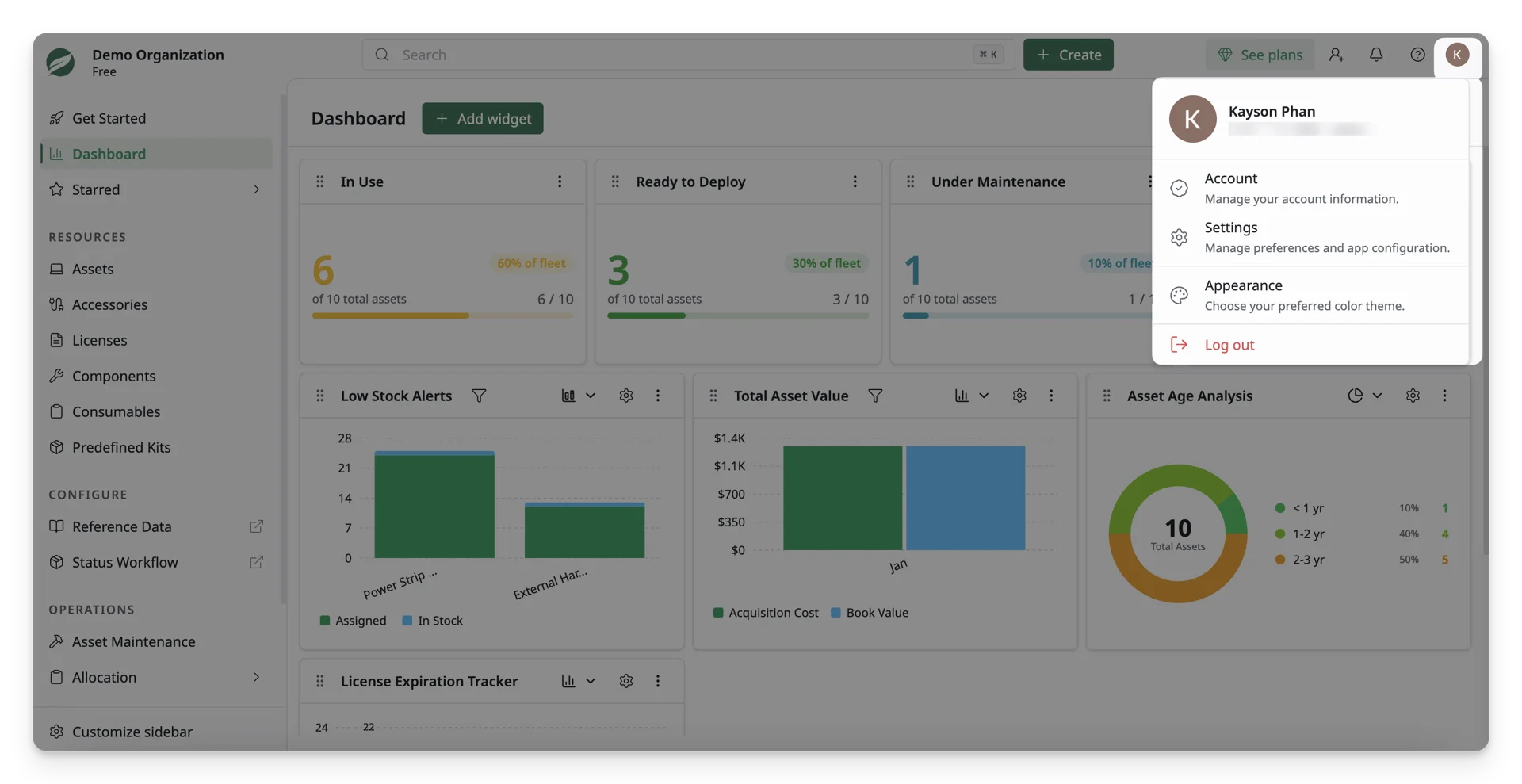Click the Search input field
The width and height of the screenshot is (1522, 784).
[688, 55]
